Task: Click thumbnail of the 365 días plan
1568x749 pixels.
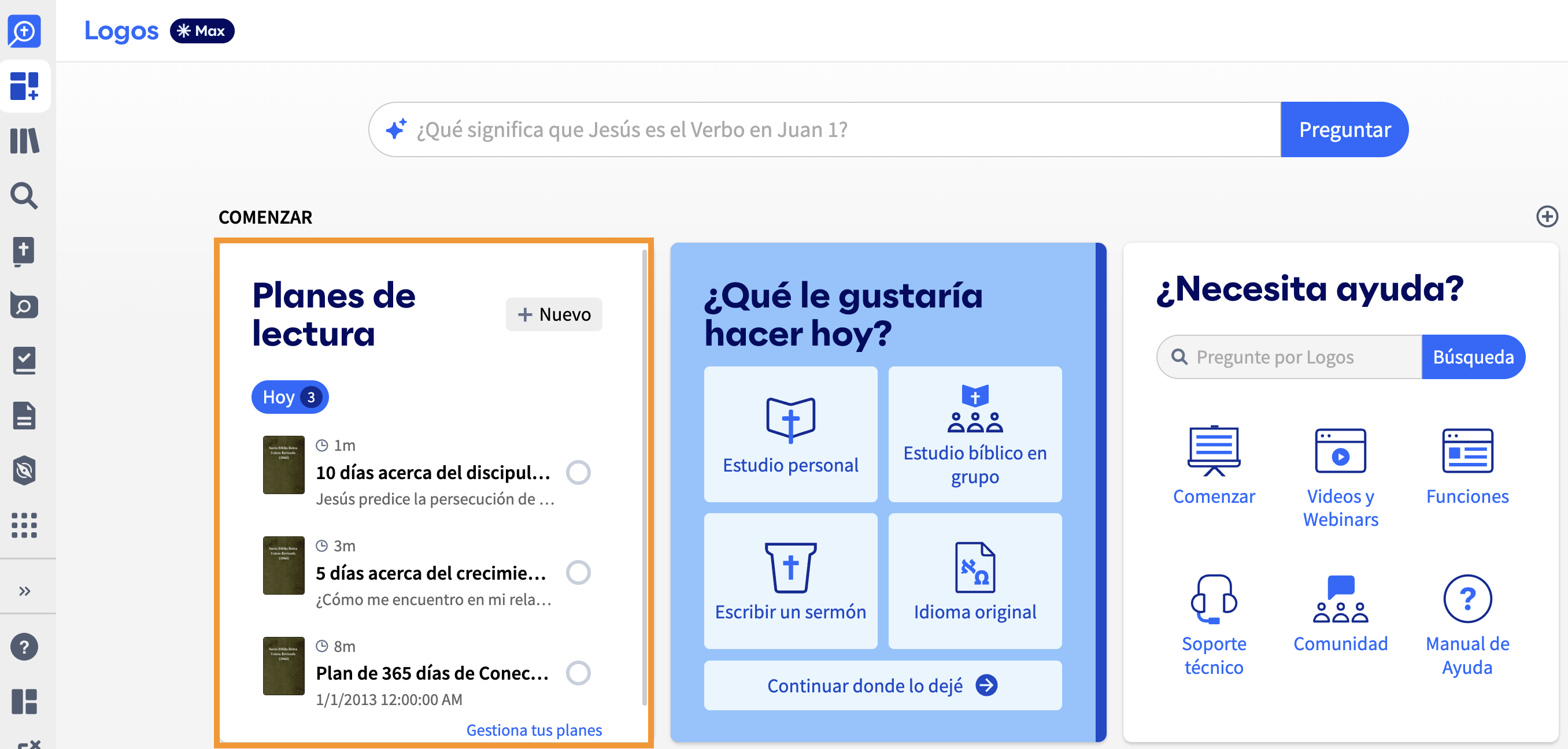Action: point(284,666)
